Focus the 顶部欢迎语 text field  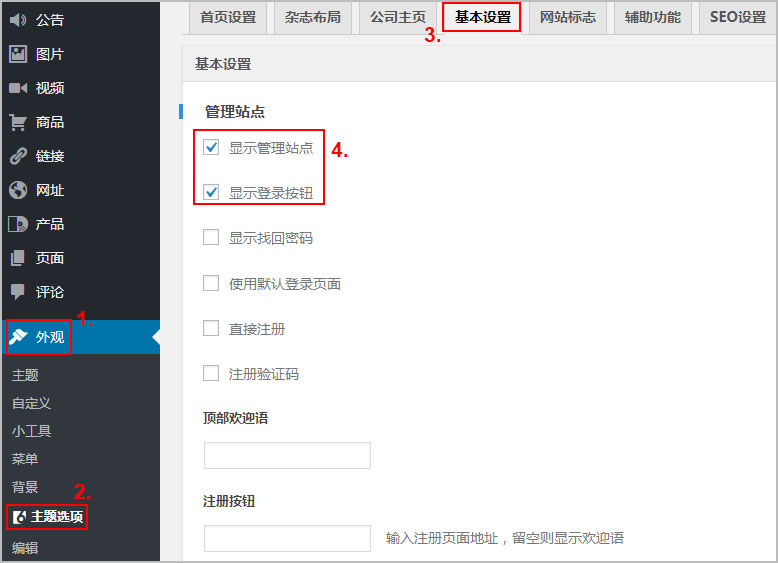click(287, 455)
